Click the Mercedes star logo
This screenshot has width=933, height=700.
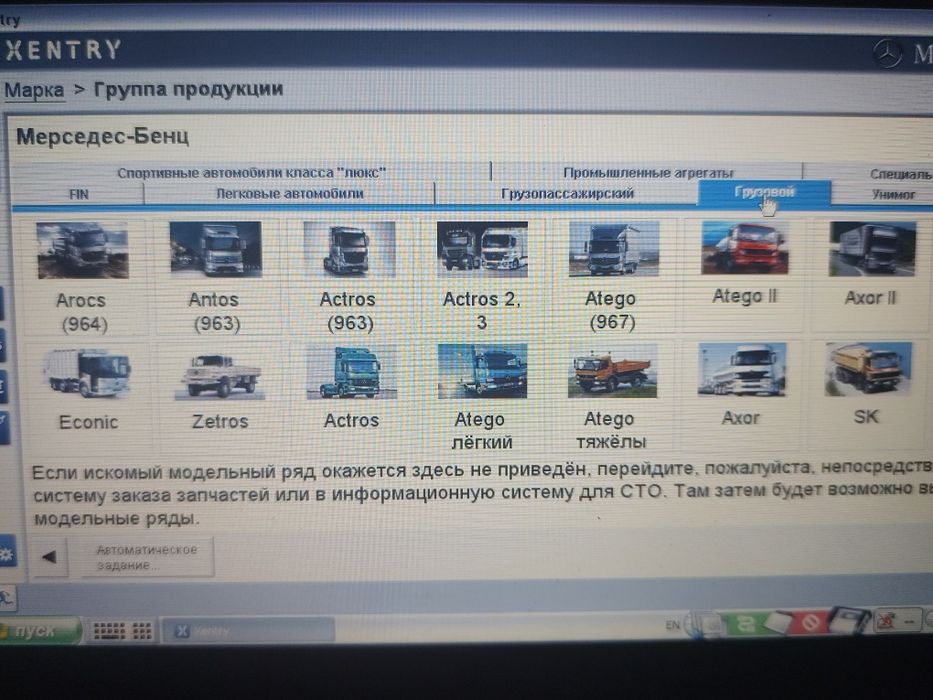point(887,53)
